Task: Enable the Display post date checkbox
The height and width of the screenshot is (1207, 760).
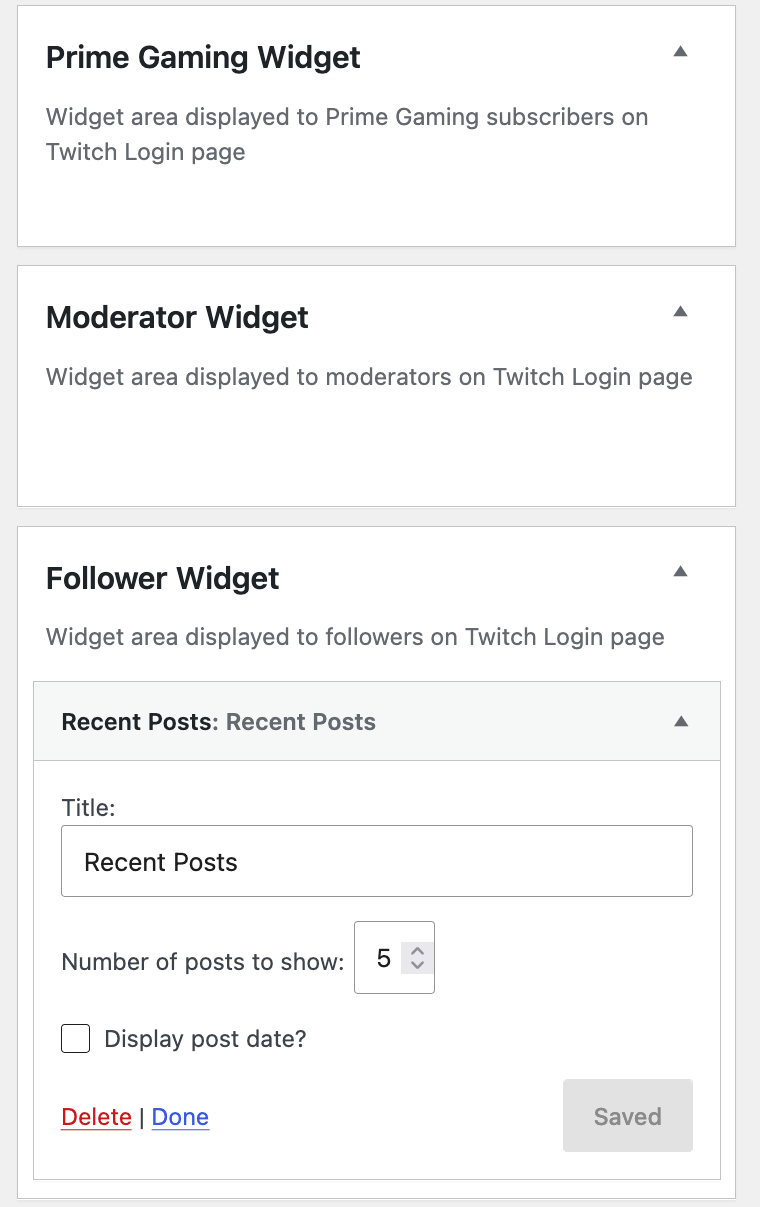Action: (76, 1039)
